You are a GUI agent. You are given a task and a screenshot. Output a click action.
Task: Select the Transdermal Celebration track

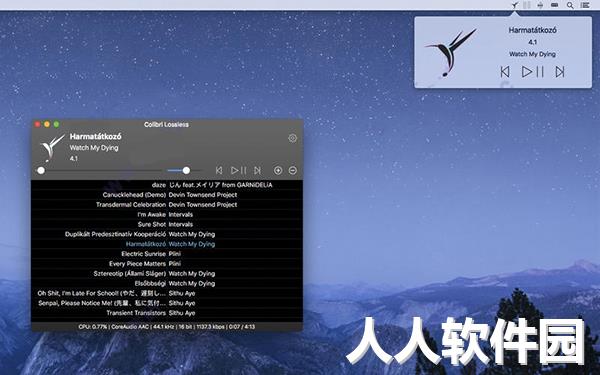(x=167, y=205)
